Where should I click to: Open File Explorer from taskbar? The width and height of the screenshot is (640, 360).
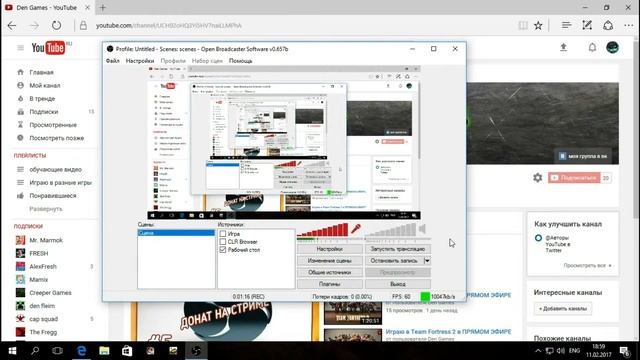(104, 351)
